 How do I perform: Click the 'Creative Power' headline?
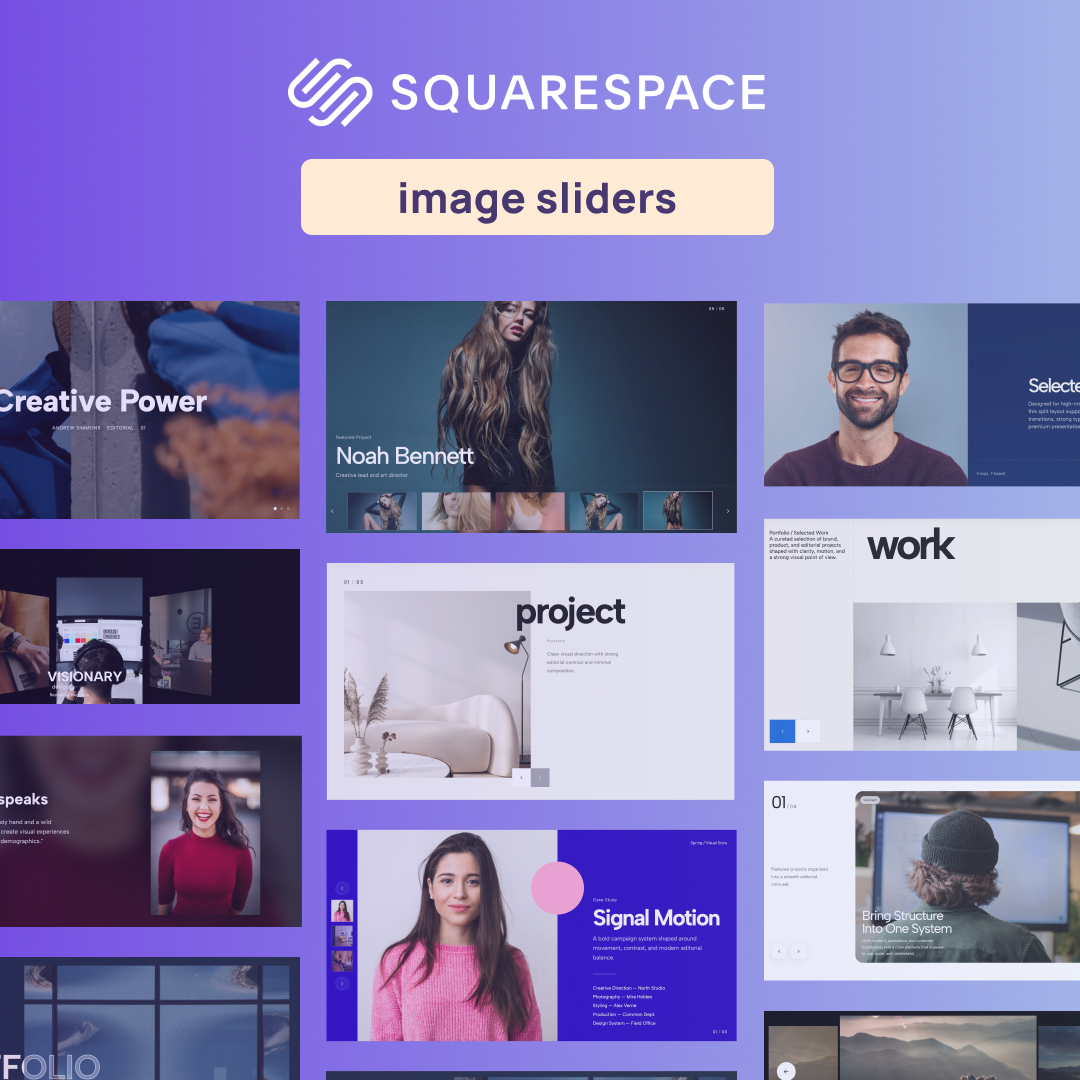(x=101, y=402)
